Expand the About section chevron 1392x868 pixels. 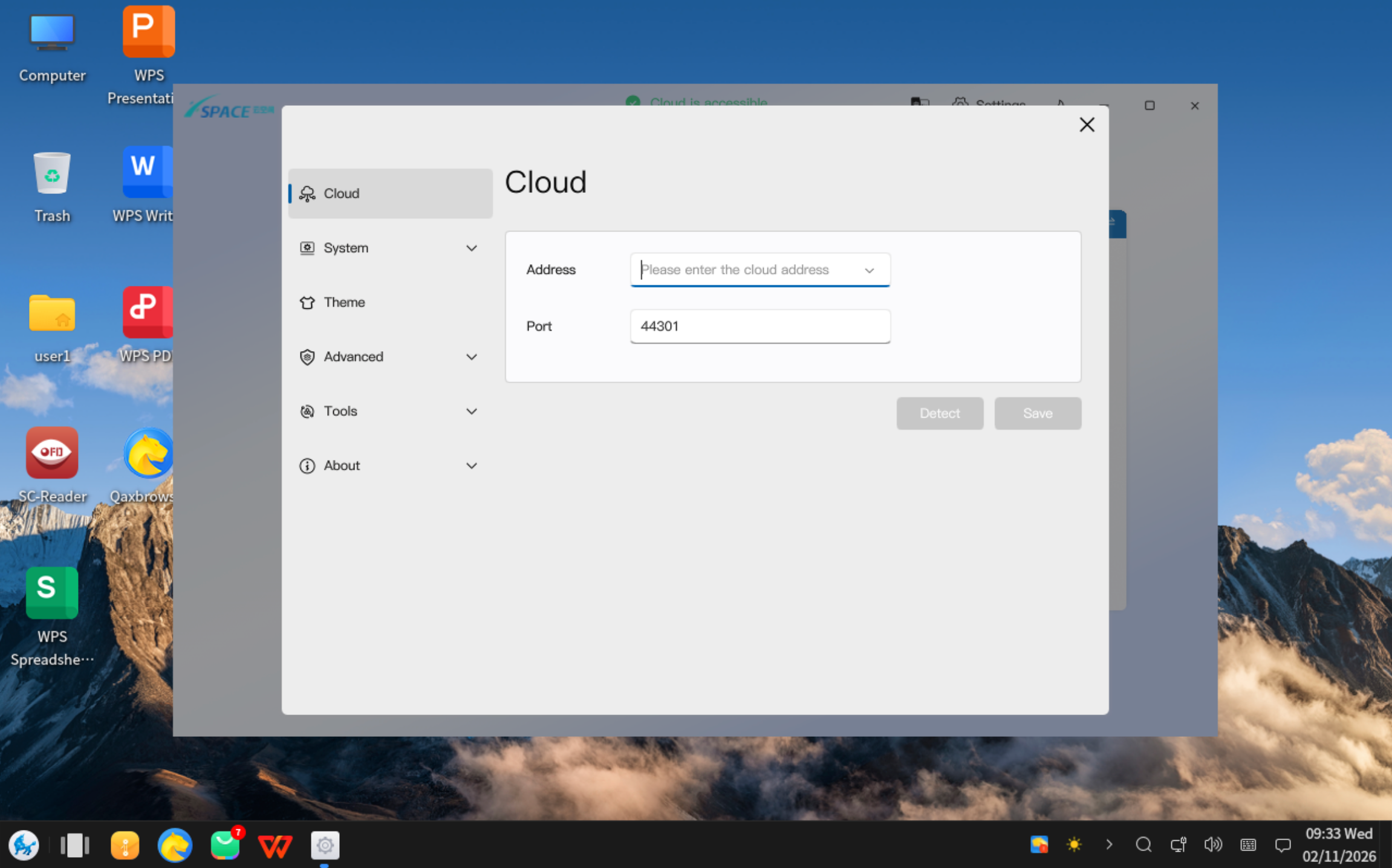(471, 465)
